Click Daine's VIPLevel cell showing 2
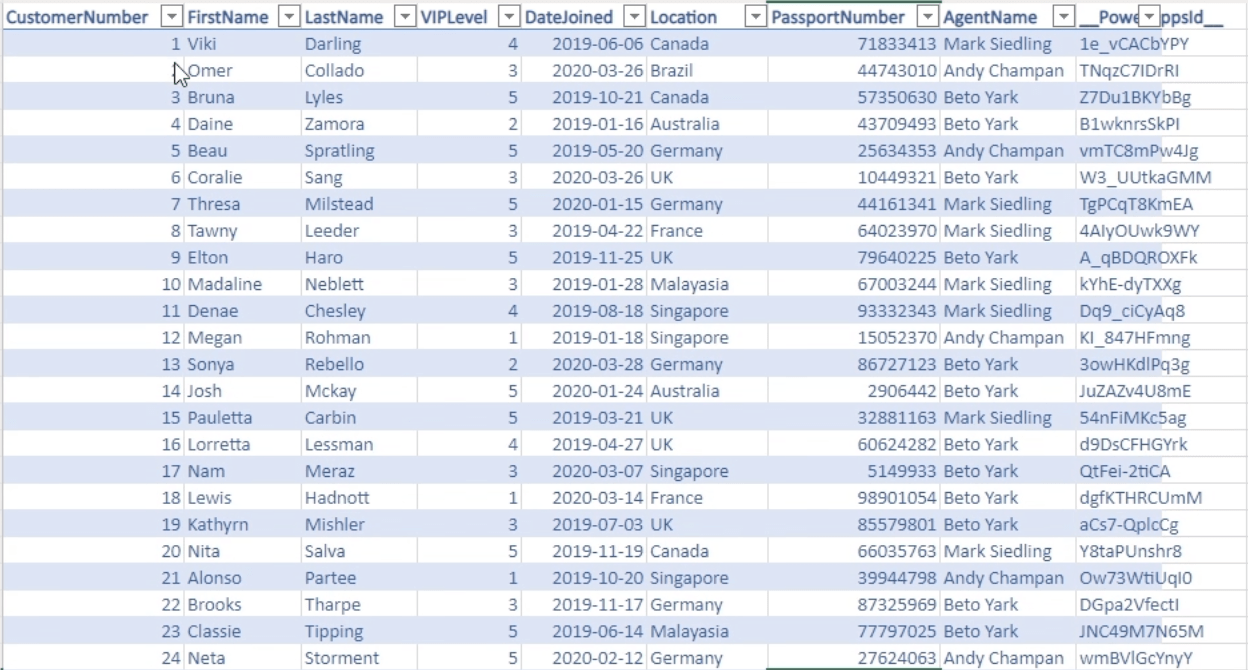 tap(470, 124)
